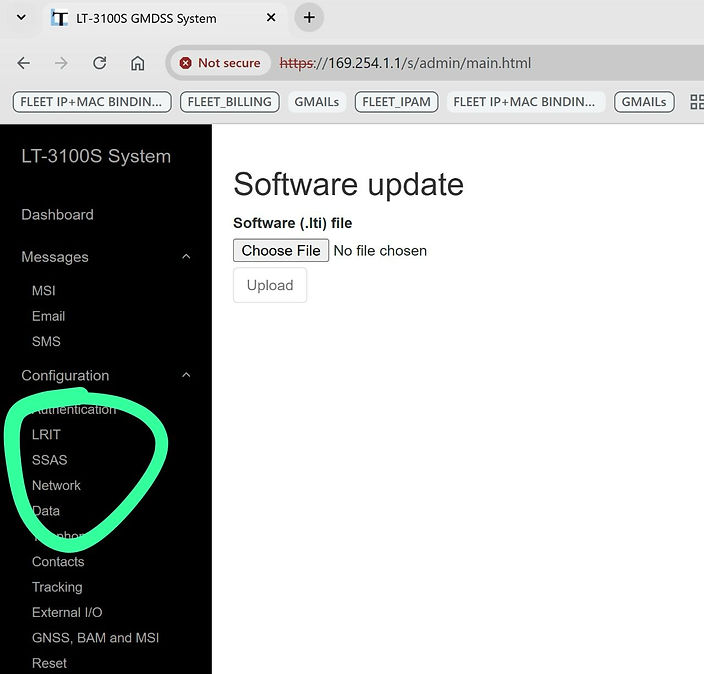Reload the page with refresh icon
Viewport: 704px width, 674px height.
click(x=99, y=63)
